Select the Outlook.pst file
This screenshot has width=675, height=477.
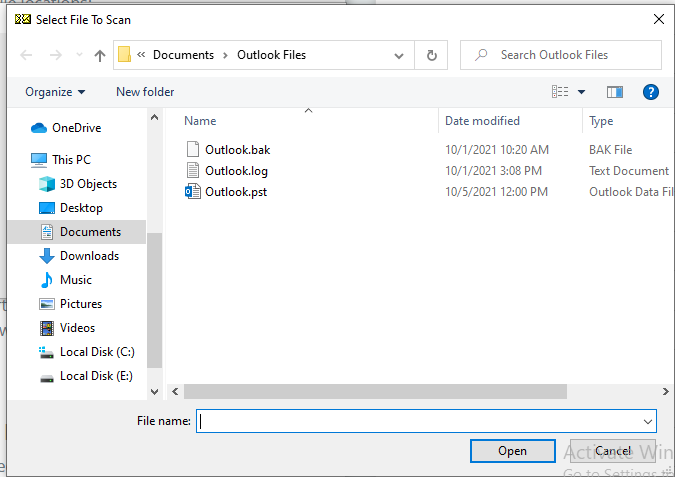click(x=236, y=192)
